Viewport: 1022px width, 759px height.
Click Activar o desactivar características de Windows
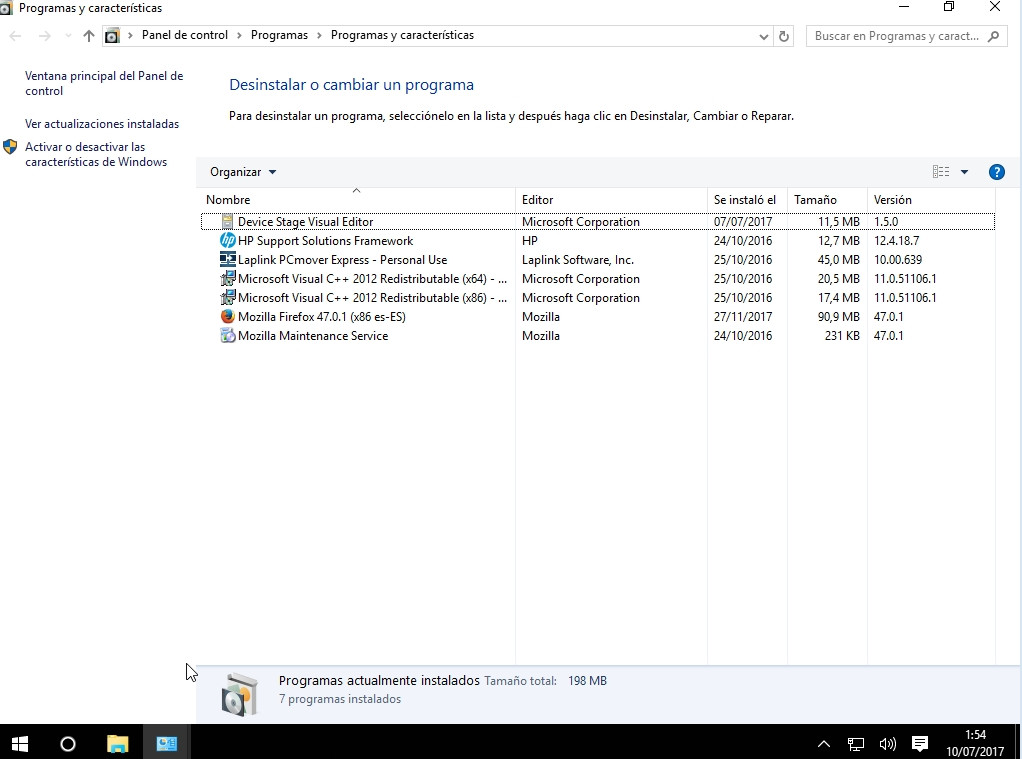click(x=96, y=154)
